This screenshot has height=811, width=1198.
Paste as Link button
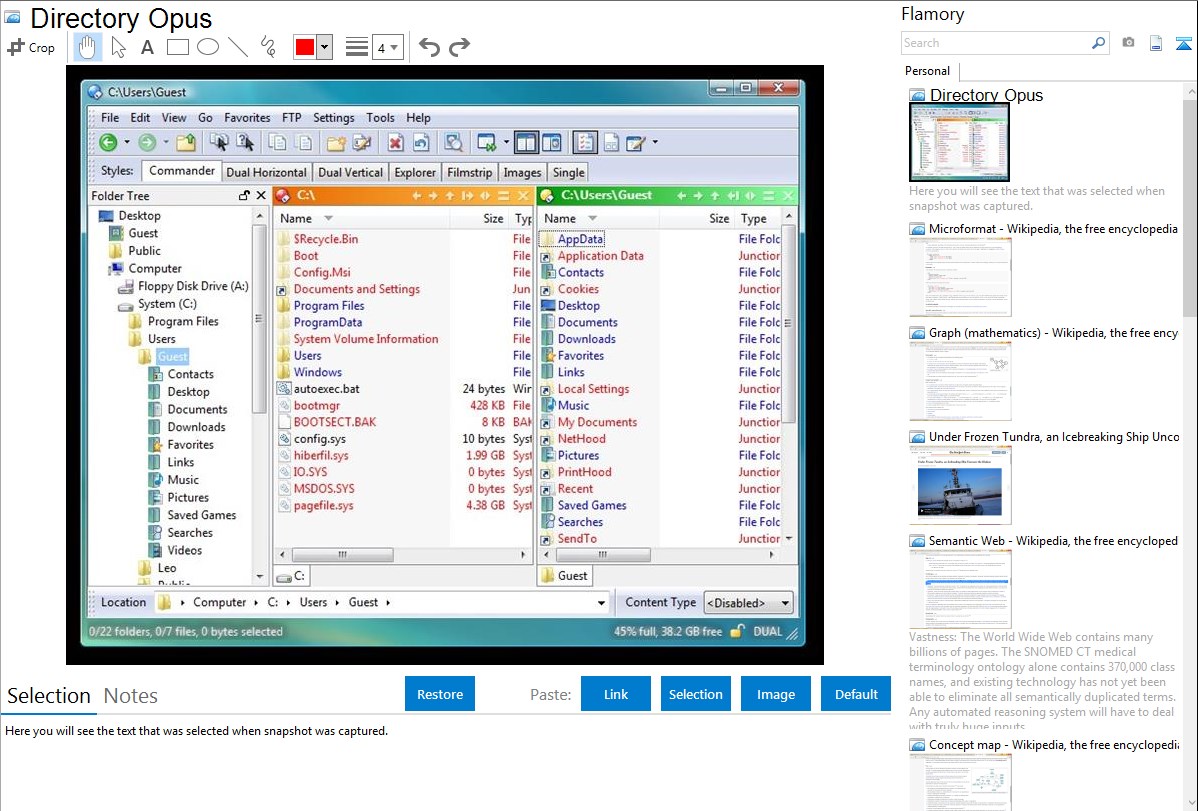tap(616, 694)
